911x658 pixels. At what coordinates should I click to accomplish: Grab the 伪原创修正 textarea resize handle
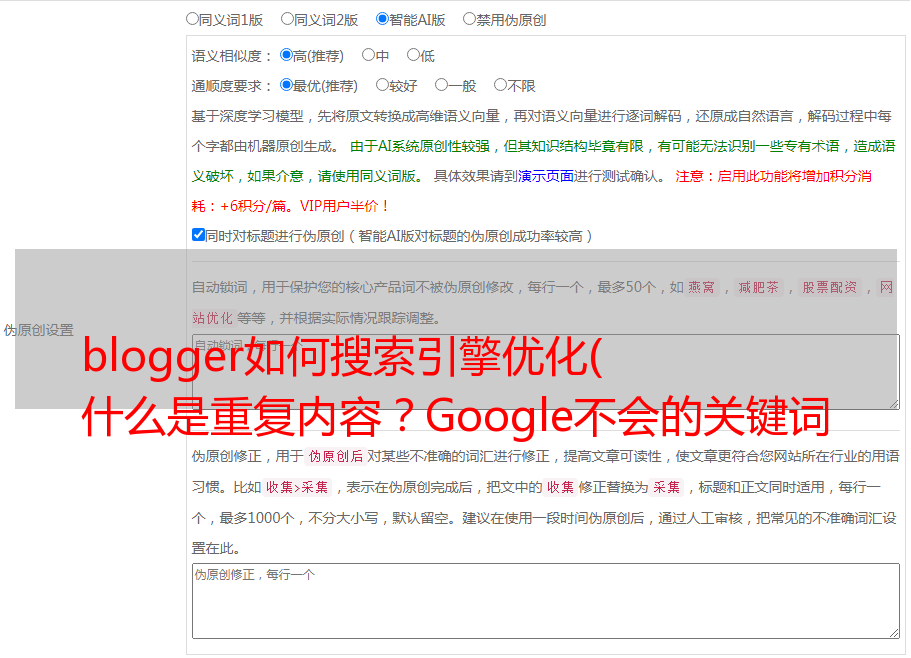click(894, 633)
